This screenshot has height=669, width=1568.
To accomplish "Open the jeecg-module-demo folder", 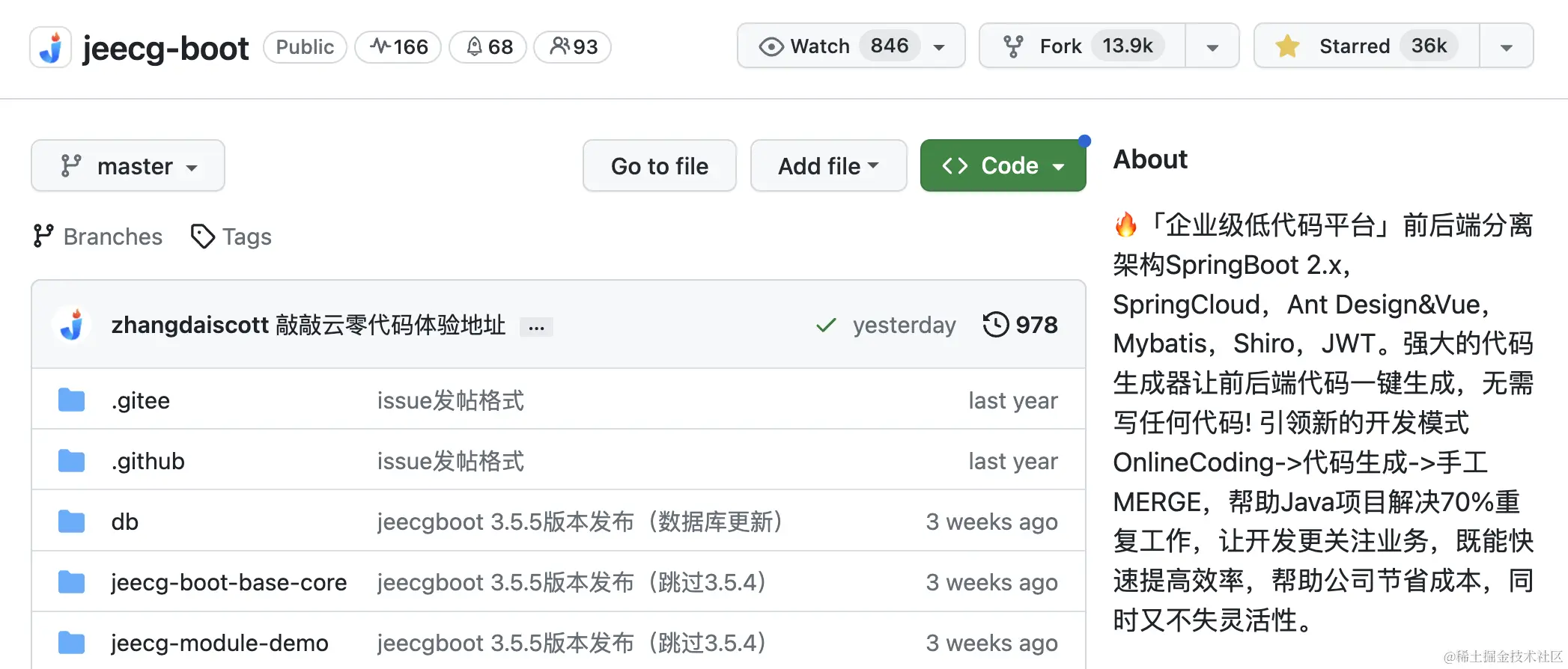I will (x=219, y=643).
